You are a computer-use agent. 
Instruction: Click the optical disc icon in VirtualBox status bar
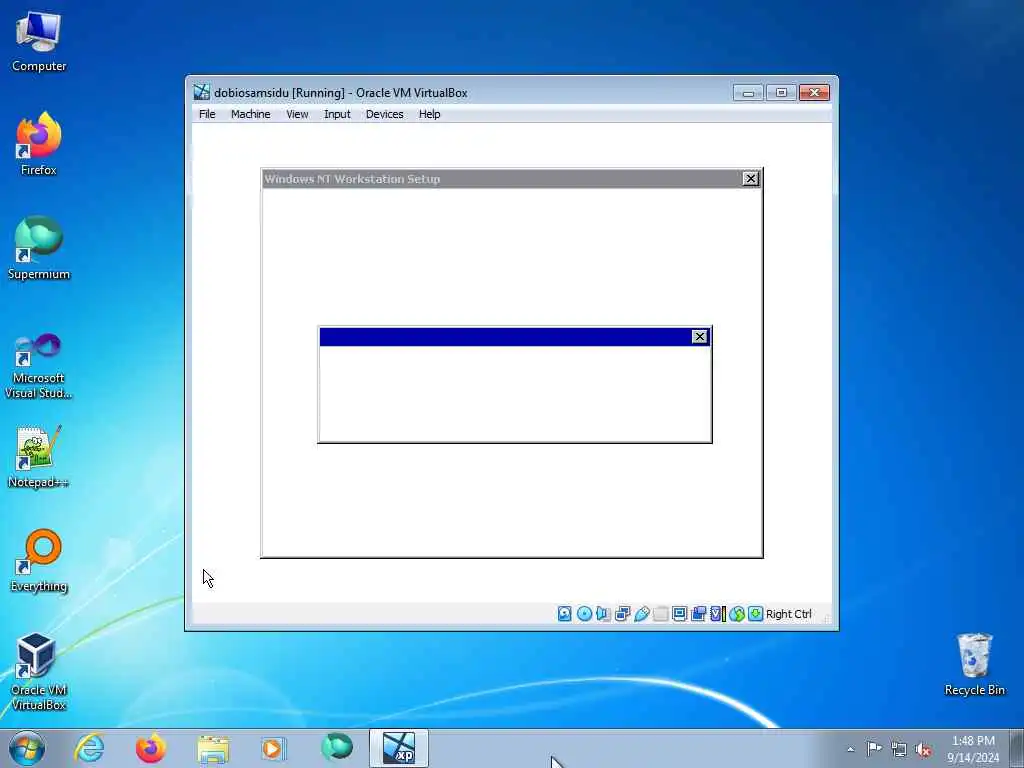(x=584, y=614)
